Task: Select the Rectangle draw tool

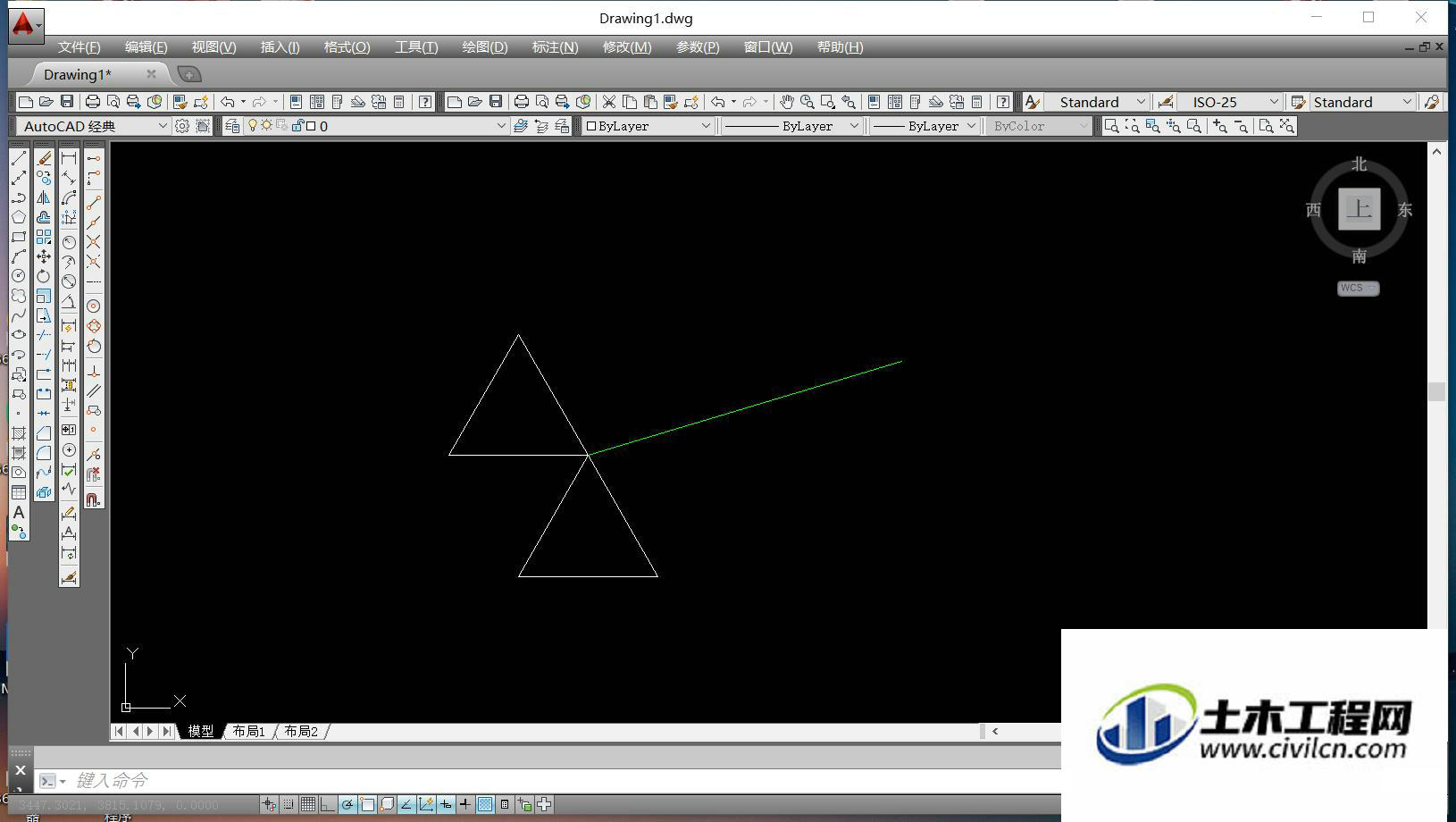Action: [x=18, y=237]
